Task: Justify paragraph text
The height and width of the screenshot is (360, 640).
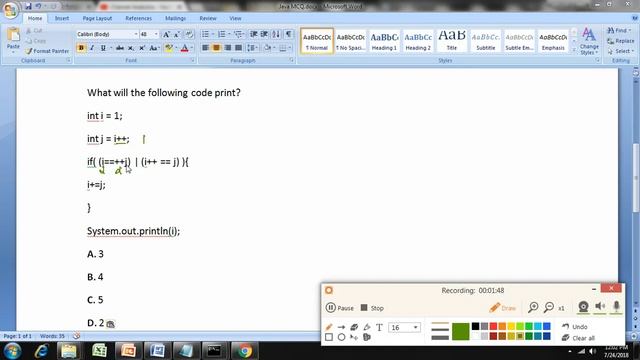Action: pyautogui.click(x=239, y=48)
